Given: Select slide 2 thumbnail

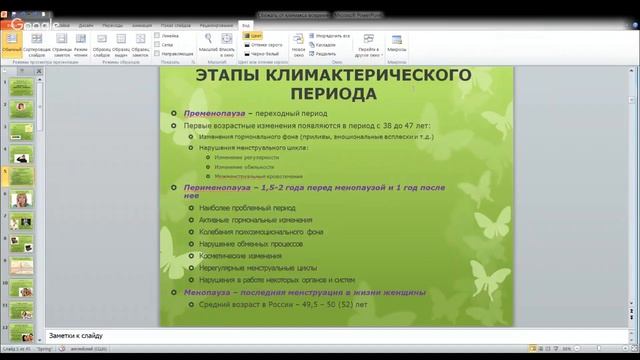Looking at the screenshot, I should tap(21, 109).
